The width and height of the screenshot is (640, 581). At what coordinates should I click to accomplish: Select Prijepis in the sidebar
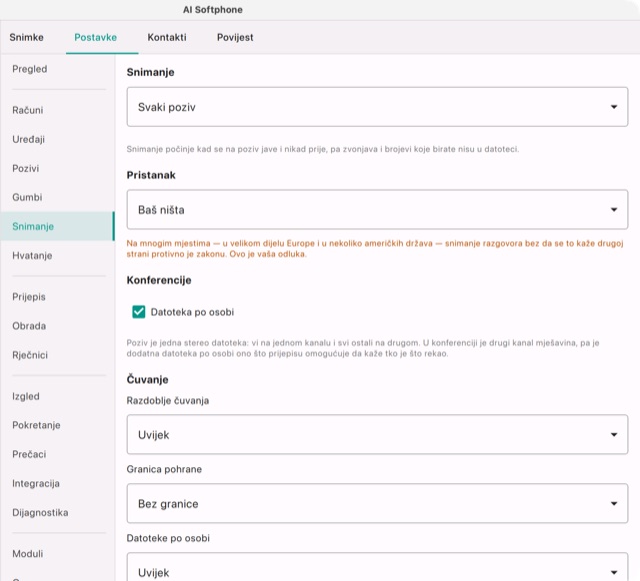point(57,297)
